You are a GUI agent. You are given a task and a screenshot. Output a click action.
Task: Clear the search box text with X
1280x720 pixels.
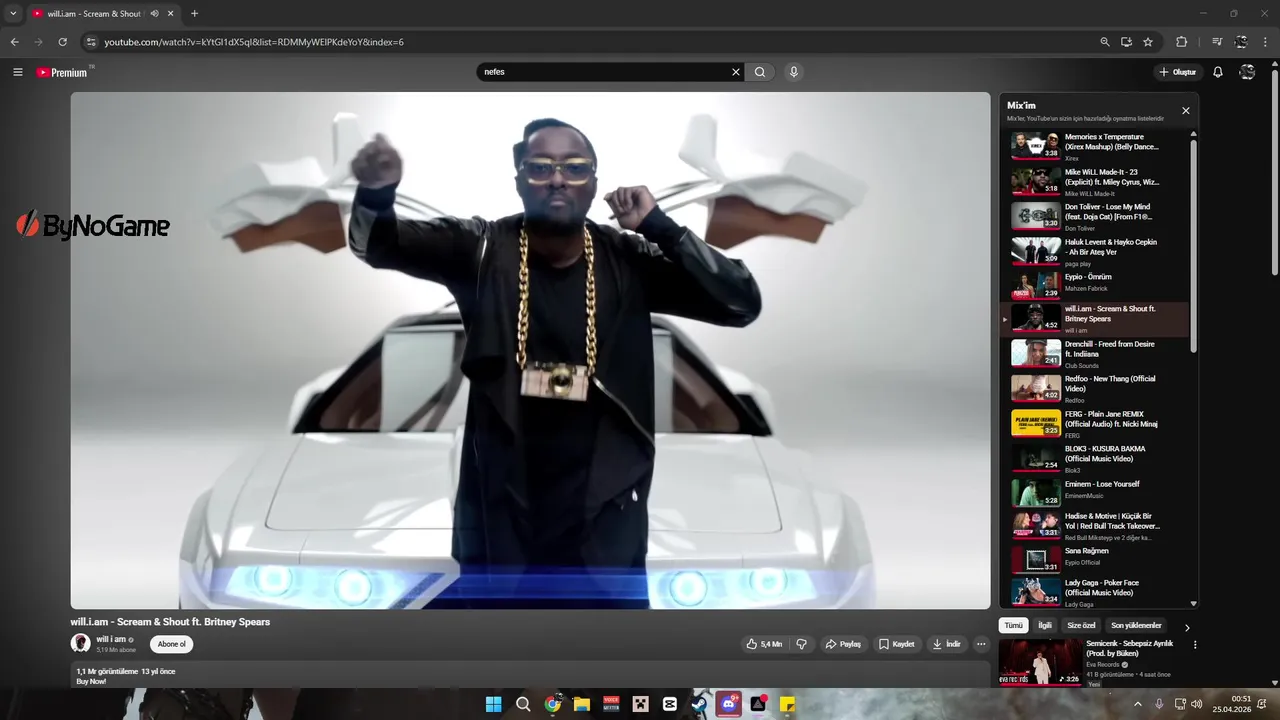point(736,72)
